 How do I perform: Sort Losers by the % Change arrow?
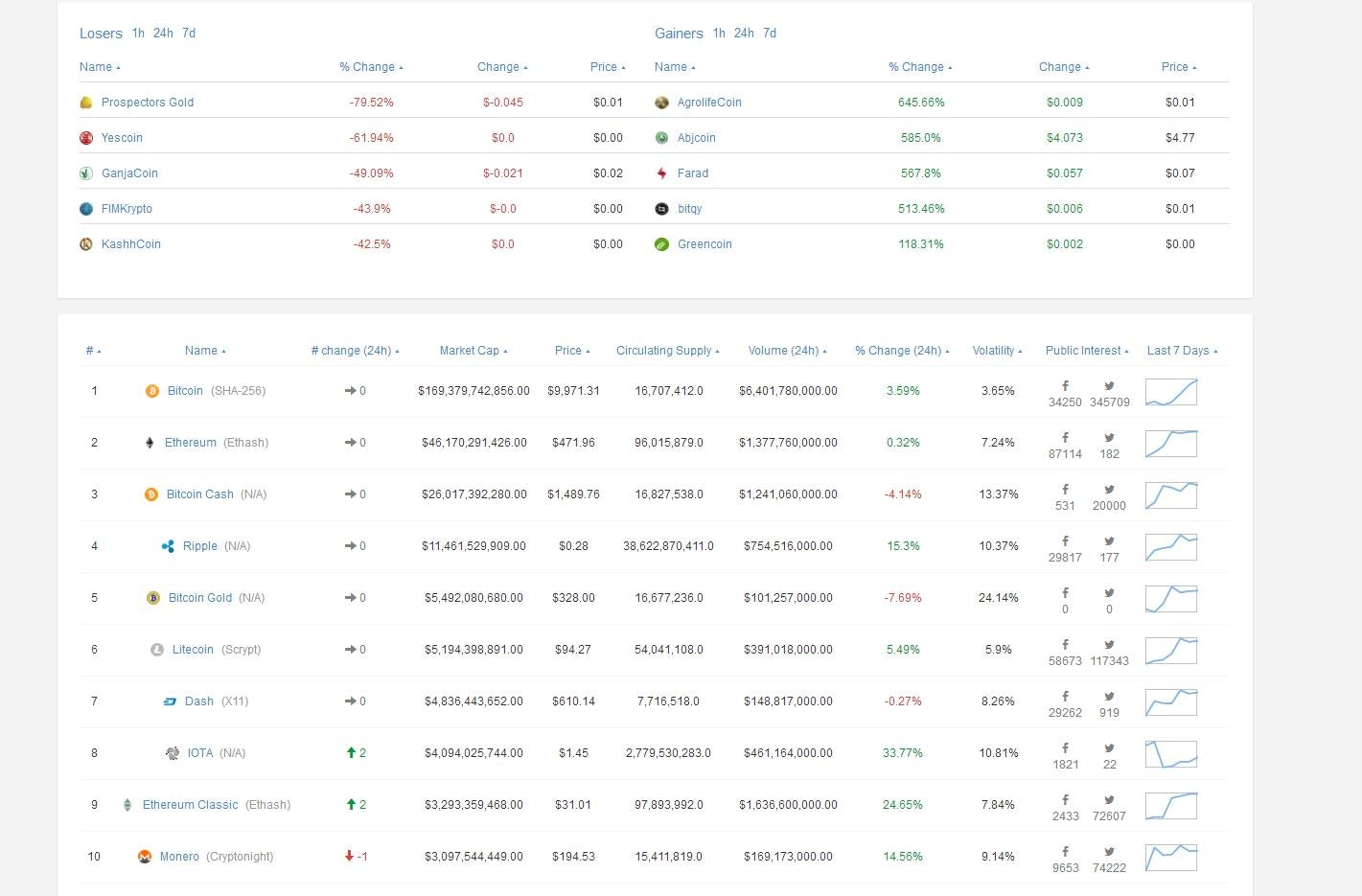coord(400,66)
